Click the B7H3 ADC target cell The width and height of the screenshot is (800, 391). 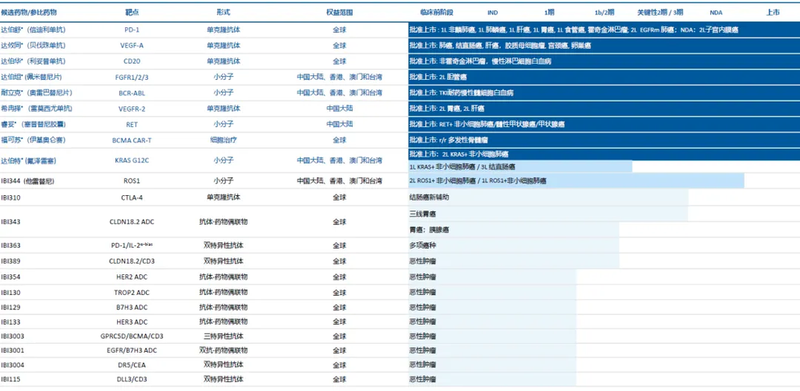[x=132, y=307]
